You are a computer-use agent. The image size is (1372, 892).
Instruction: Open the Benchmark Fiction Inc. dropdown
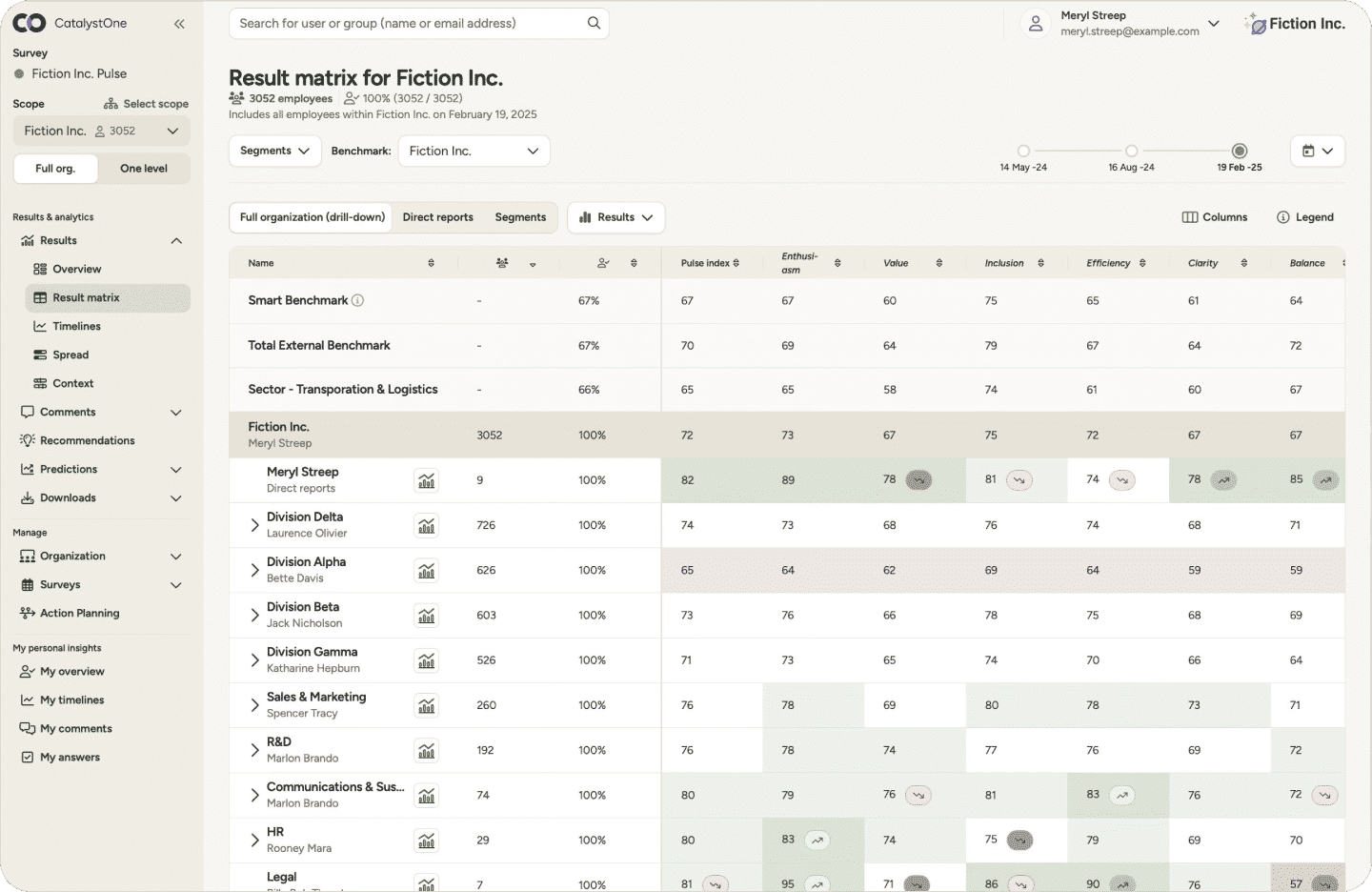pos(474,151)
